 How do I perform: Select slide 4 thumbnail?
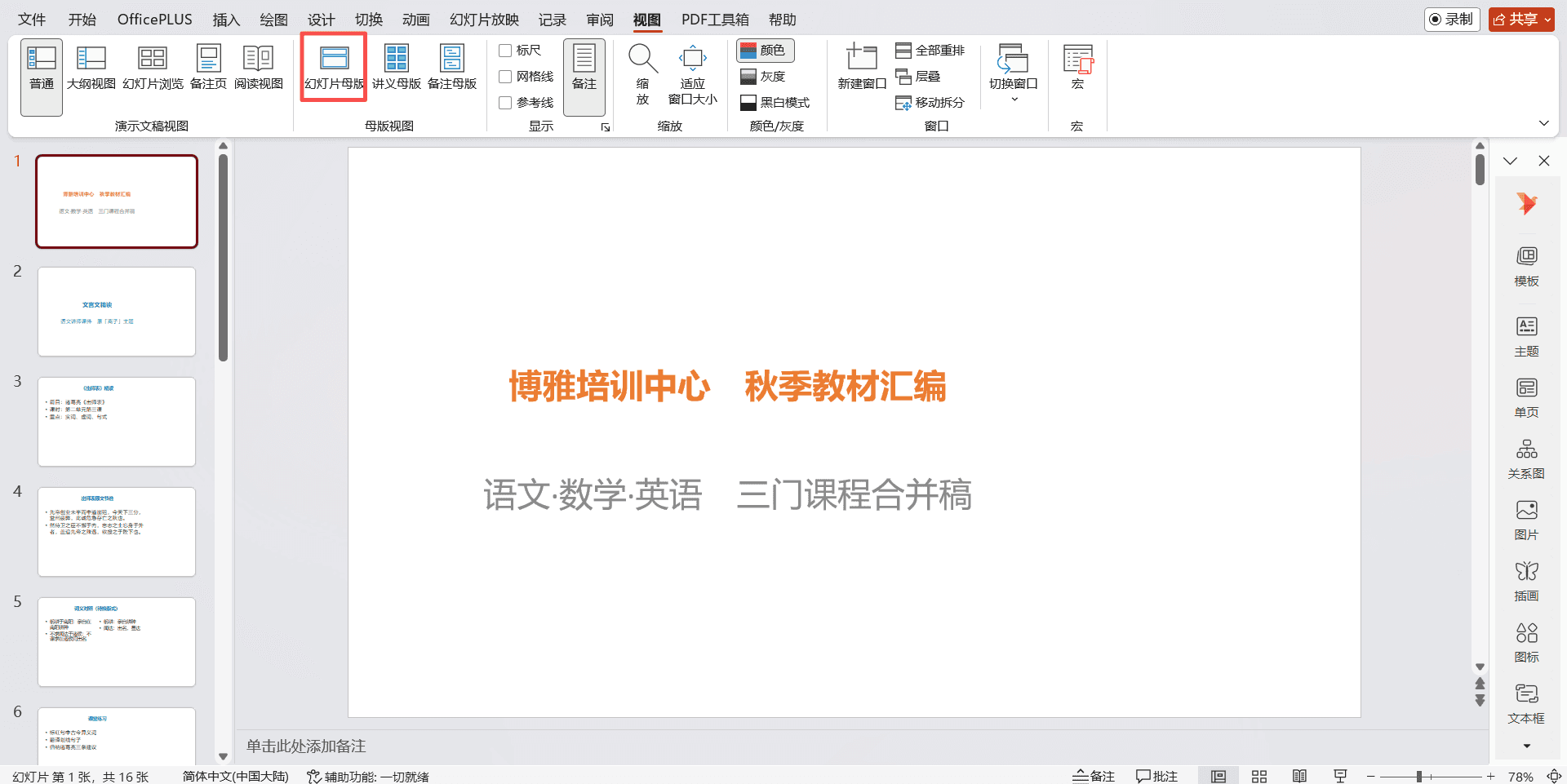117,532
